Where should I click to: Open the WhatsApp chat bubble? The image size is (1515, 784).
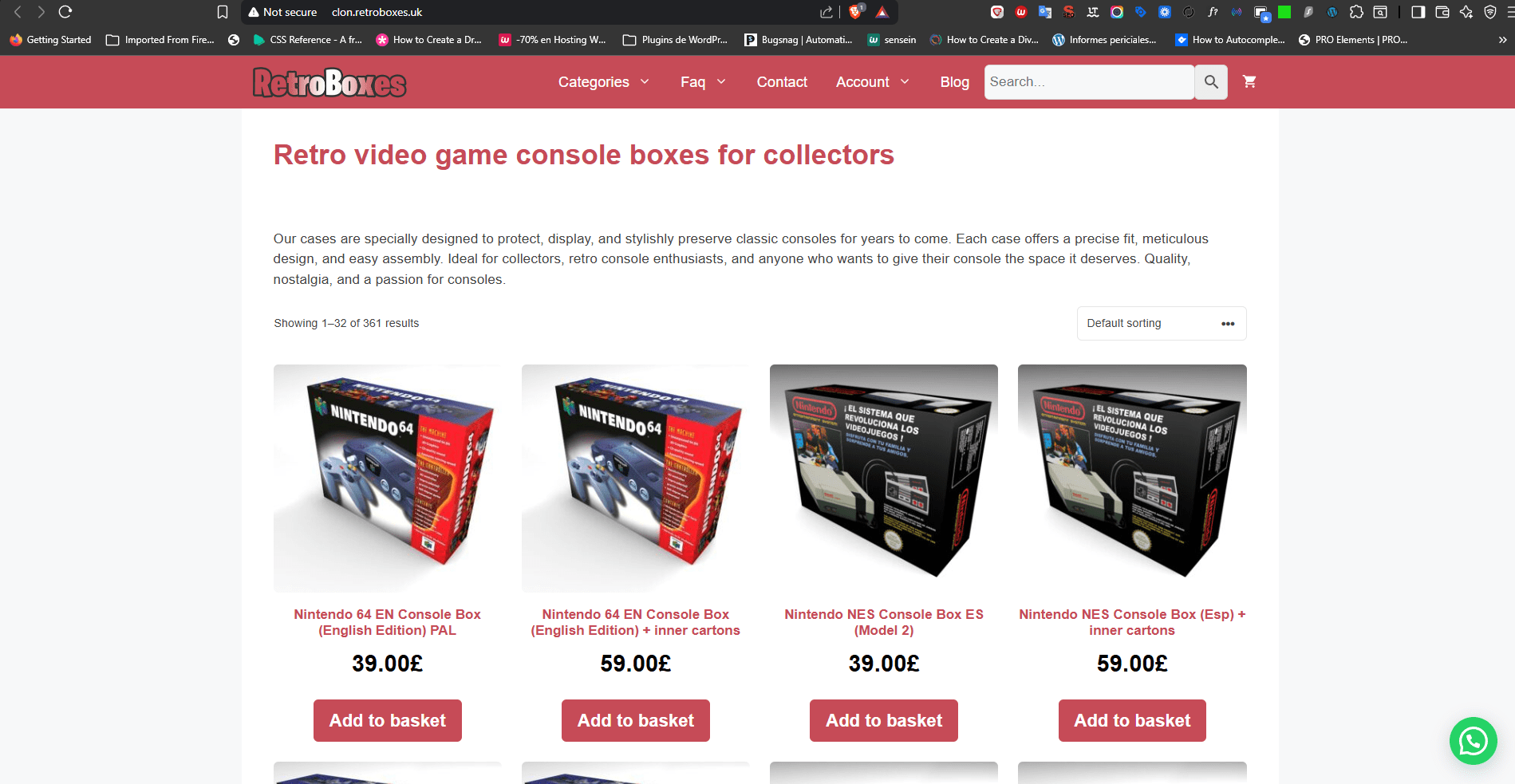pyautogui.click(x=1473, y=741)
